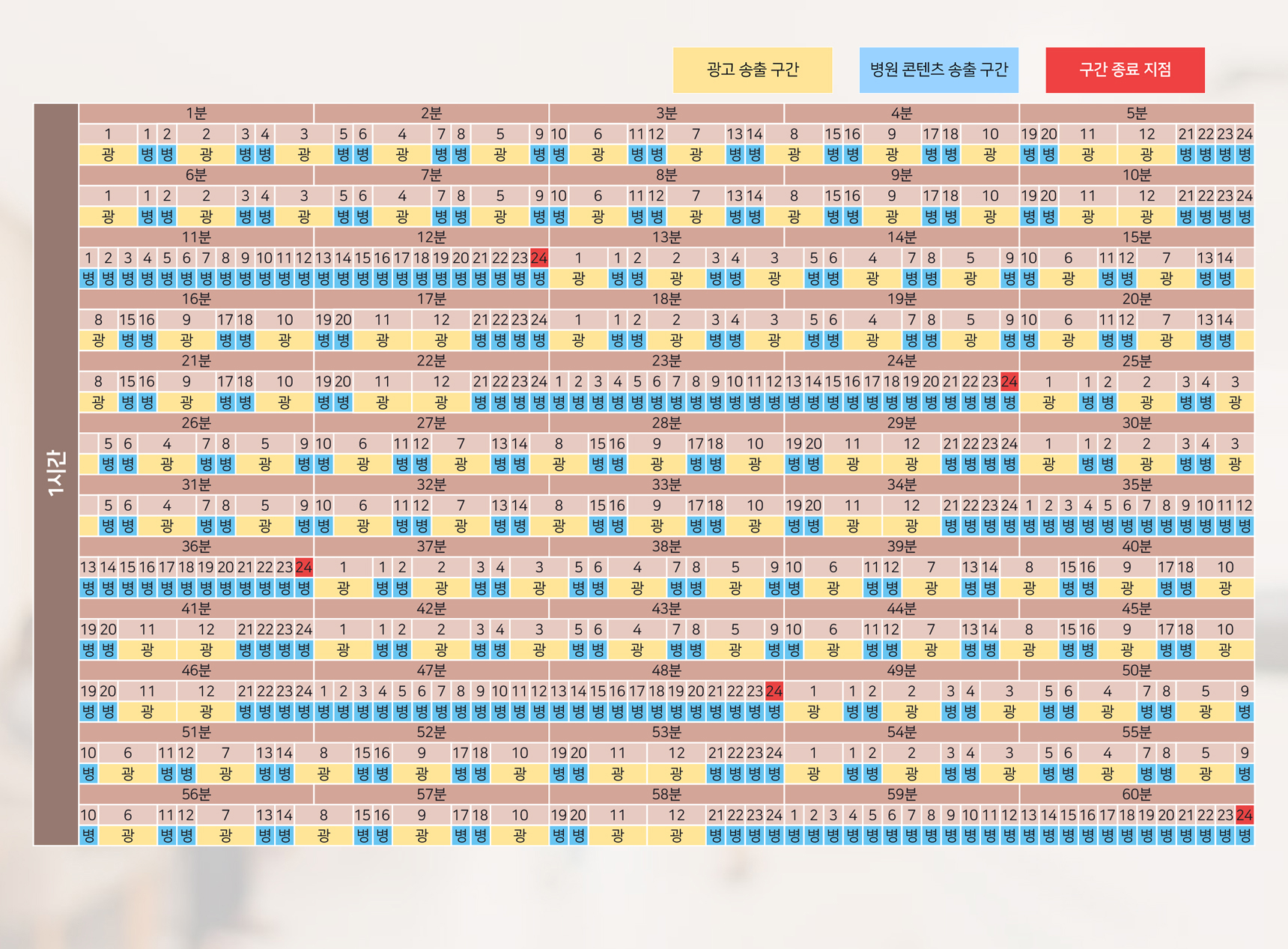Select the vertical 1시간 side label
Image resolution: width=1288 pixels, height=949 pixels.
[56, 474]
